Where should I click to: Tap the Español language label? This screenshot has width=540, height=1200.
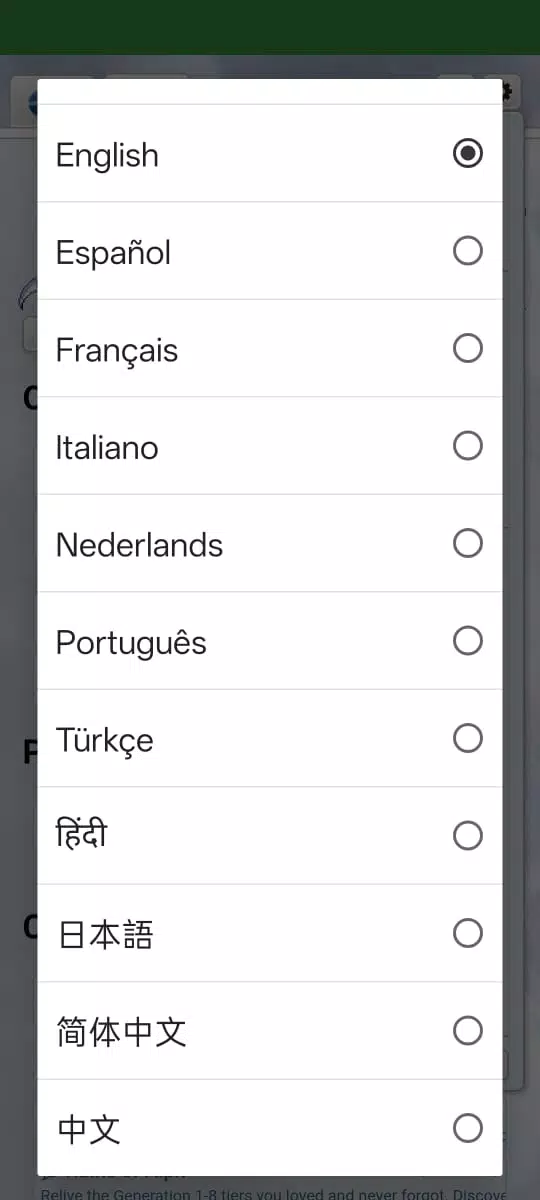point(113,253)
